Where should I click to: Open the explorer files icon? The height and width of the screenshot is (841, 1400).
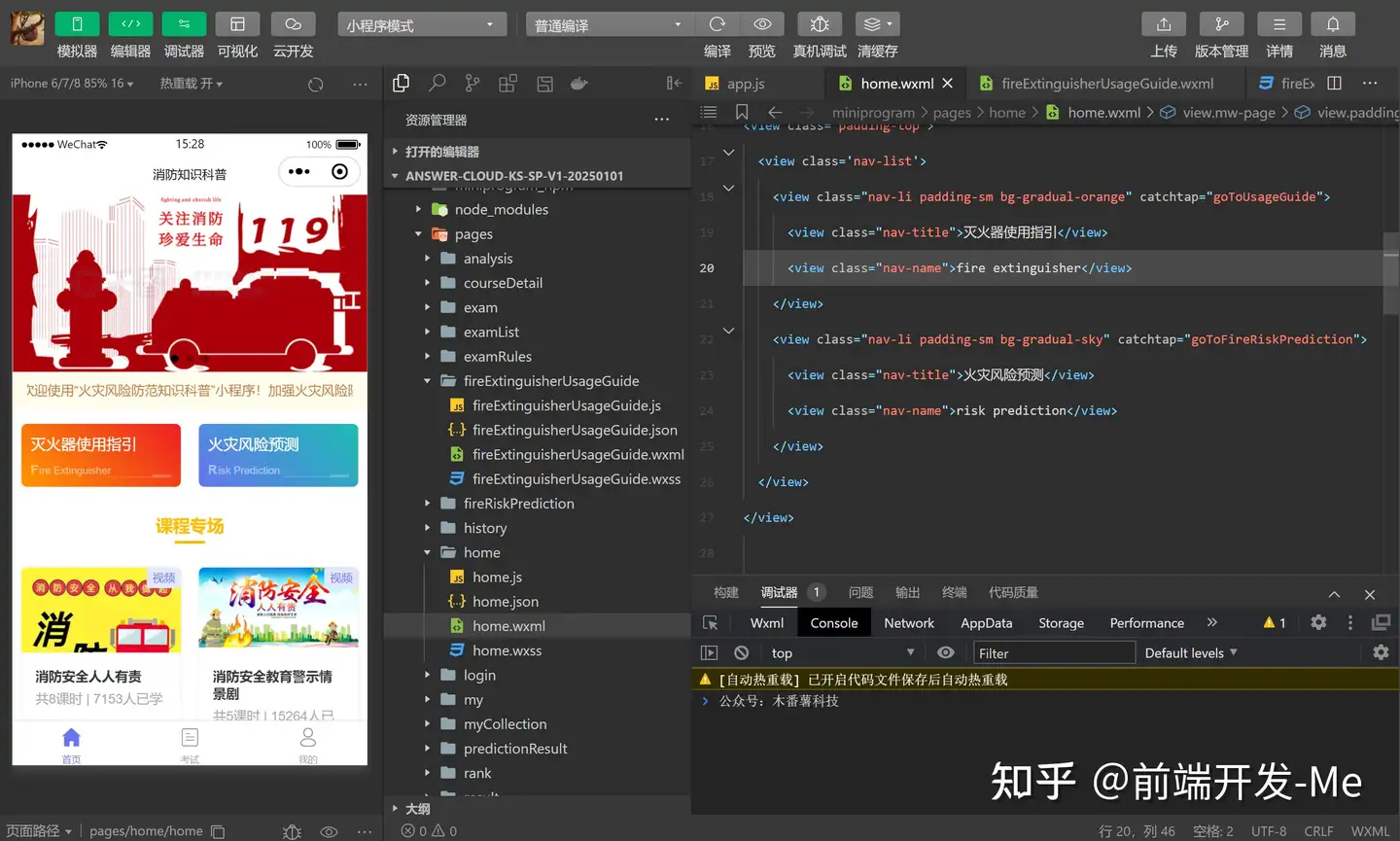coord(401,84)
